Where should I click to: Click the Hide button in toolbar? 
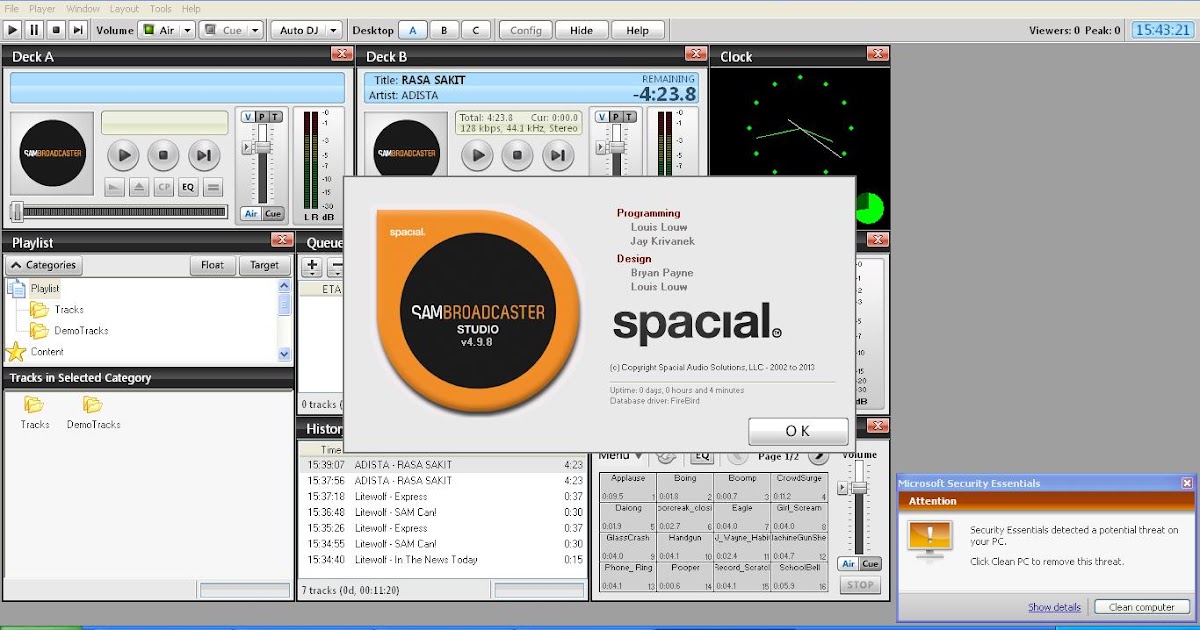[582, 30]
